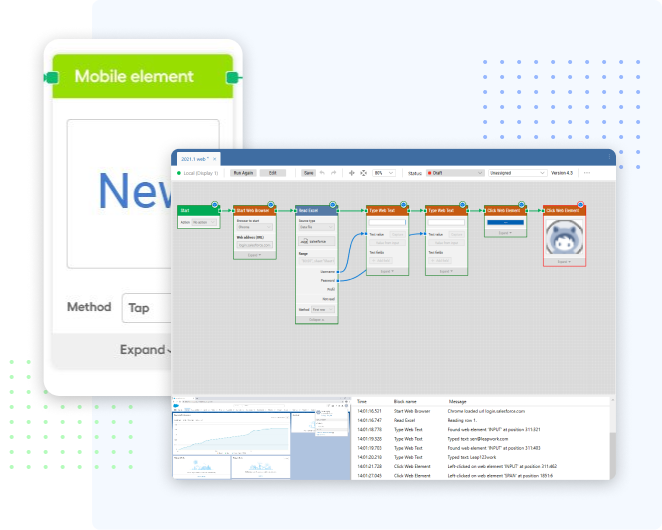Open the Unassigned dropdown
662x530 pixels.
click(x=517, y=173)
